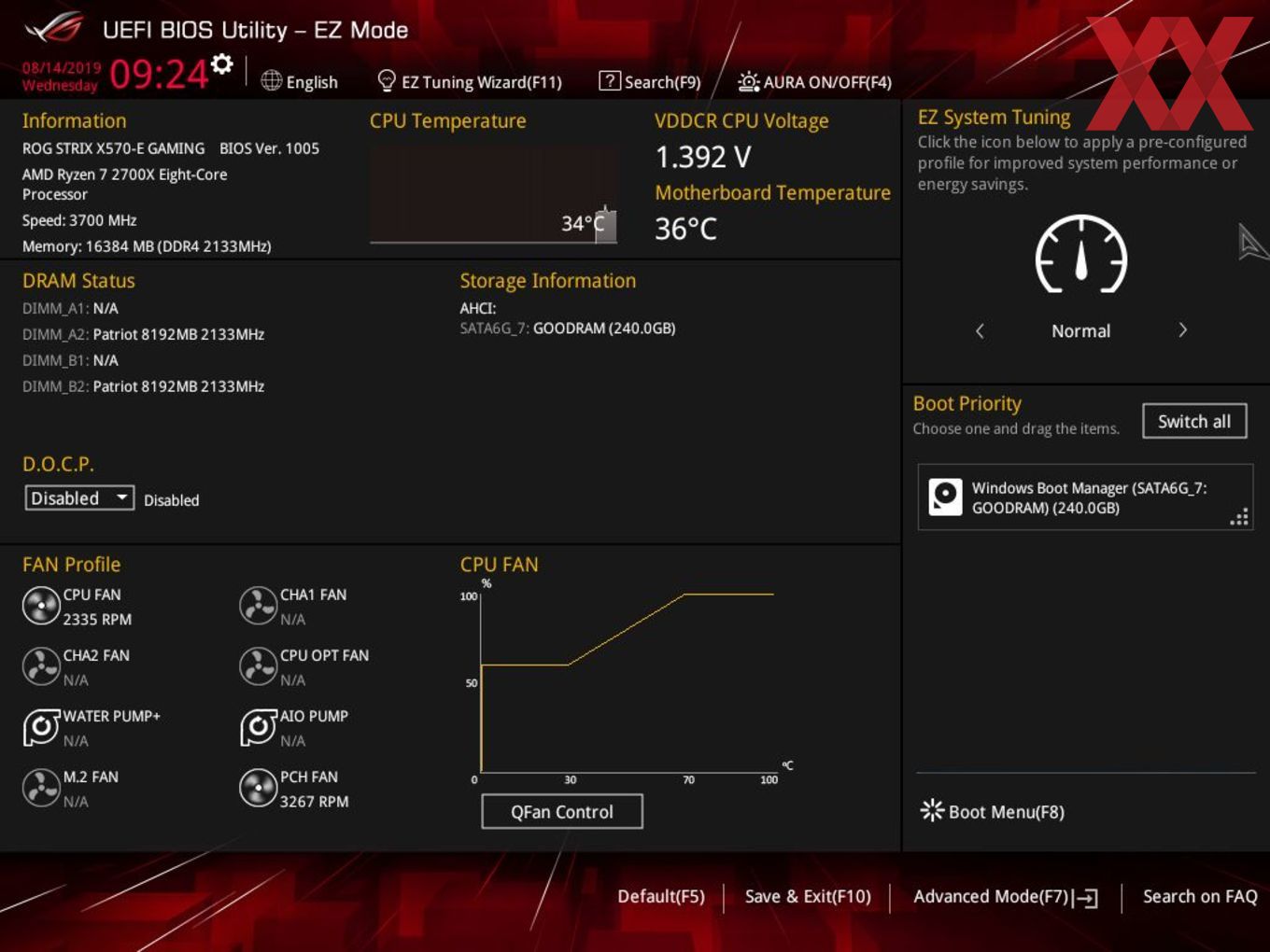Image resolution: width=1270 pixels, height=952 pixels.
Task: Click the ROG logo icon
Action: click(53, 28)
